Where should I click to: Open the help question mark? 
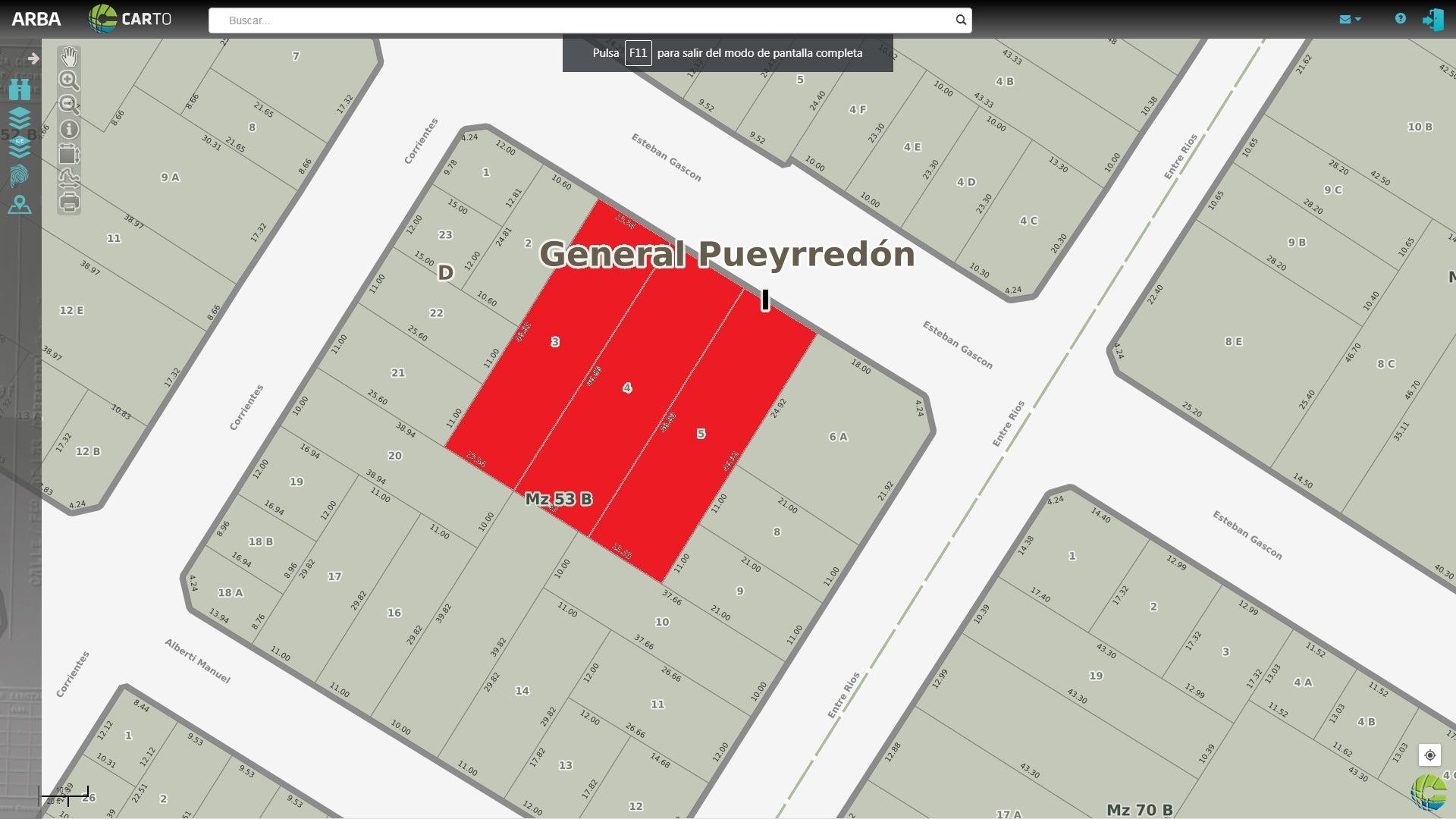[1400, 19]
